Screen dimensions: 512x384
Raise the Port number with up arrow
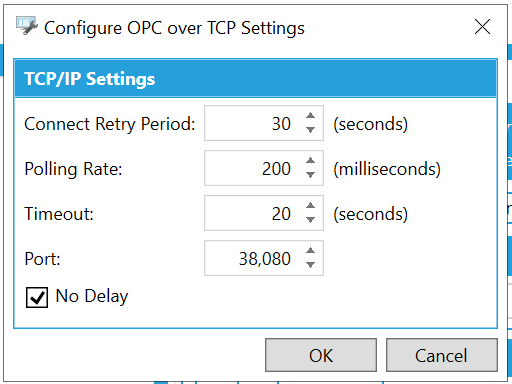point(310,251)
